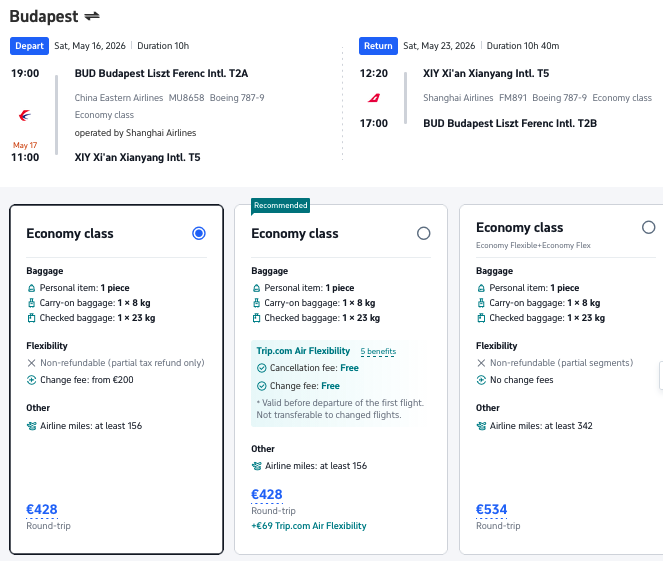The image size is (663, 561).
Task: Select the Economy Flexible fare radio button
Action: 648,227
